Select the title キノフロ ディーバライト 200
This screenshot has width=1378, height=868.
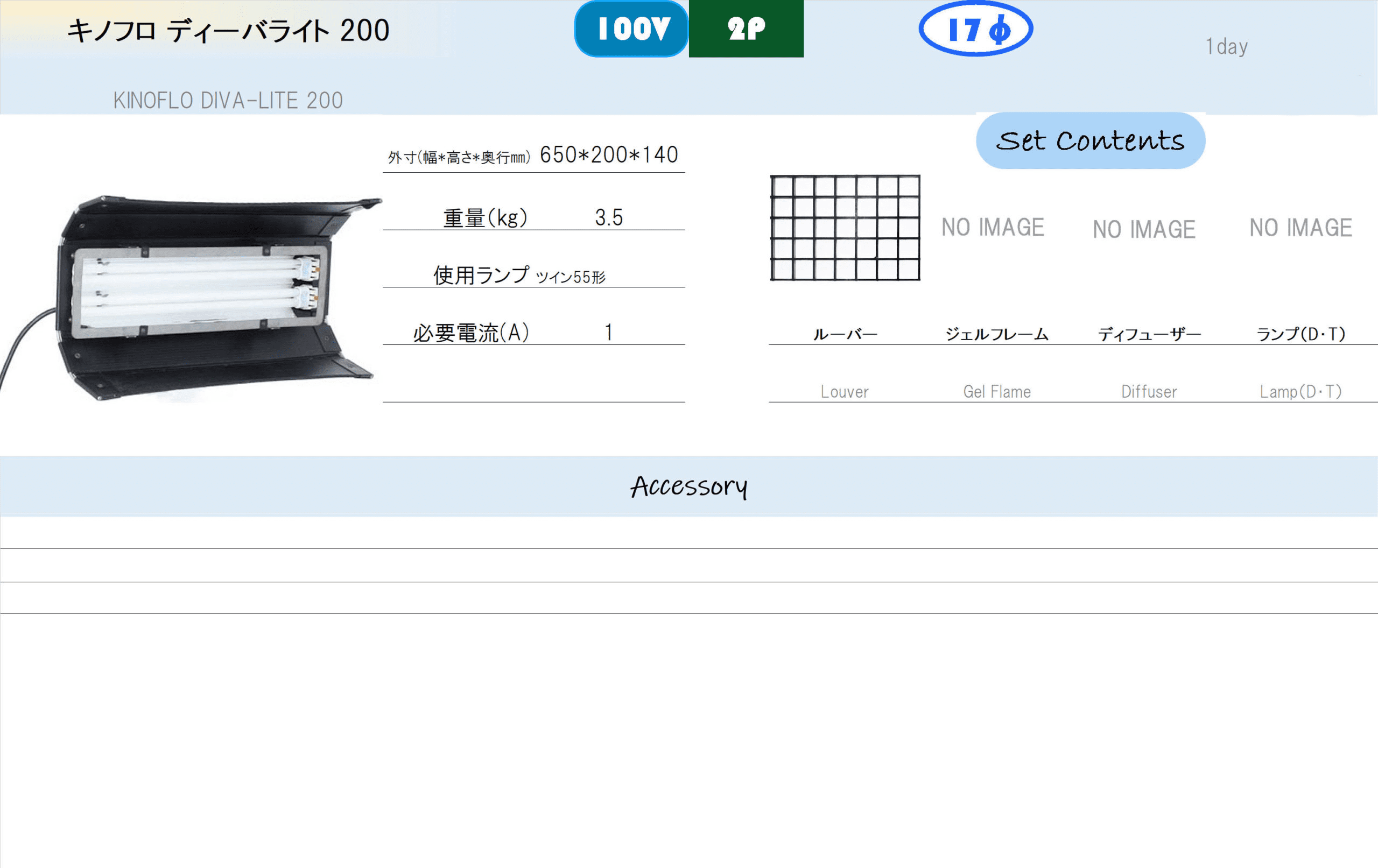click(228, 30)
